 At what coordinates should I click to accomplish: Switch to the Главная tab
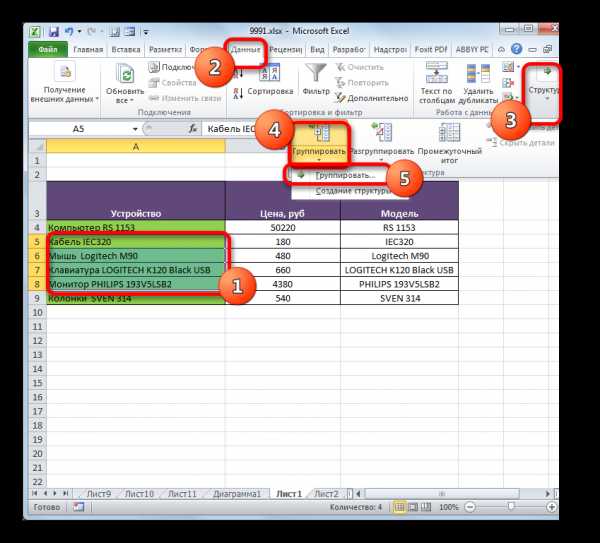(x=88, y=49)
